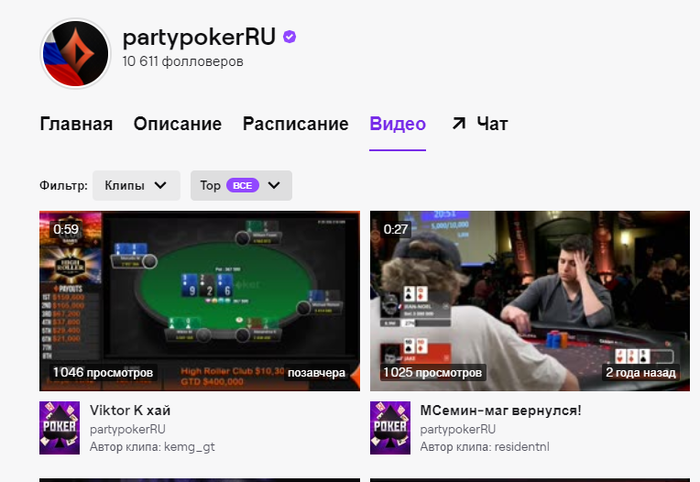Open the poker game icon under Viktor K хай
700x482 pixels.
pos(59,428)
